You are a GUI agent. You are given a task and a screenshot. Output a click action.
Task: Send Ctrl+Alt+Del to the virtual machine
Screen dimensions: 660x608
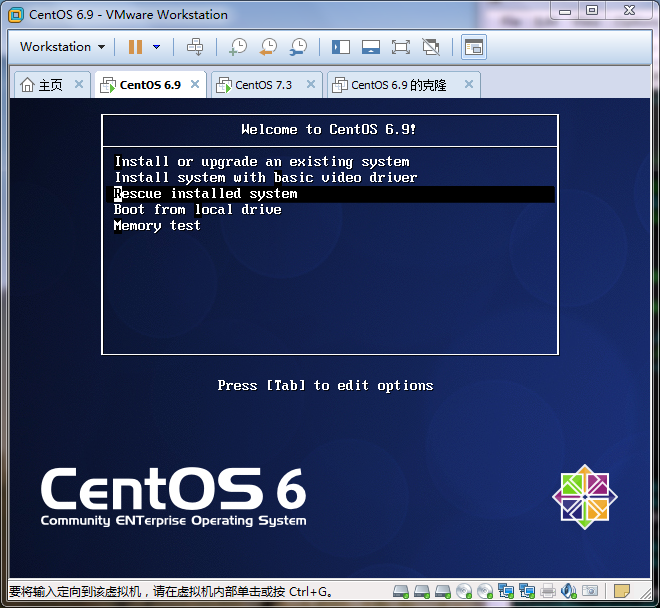195,47
